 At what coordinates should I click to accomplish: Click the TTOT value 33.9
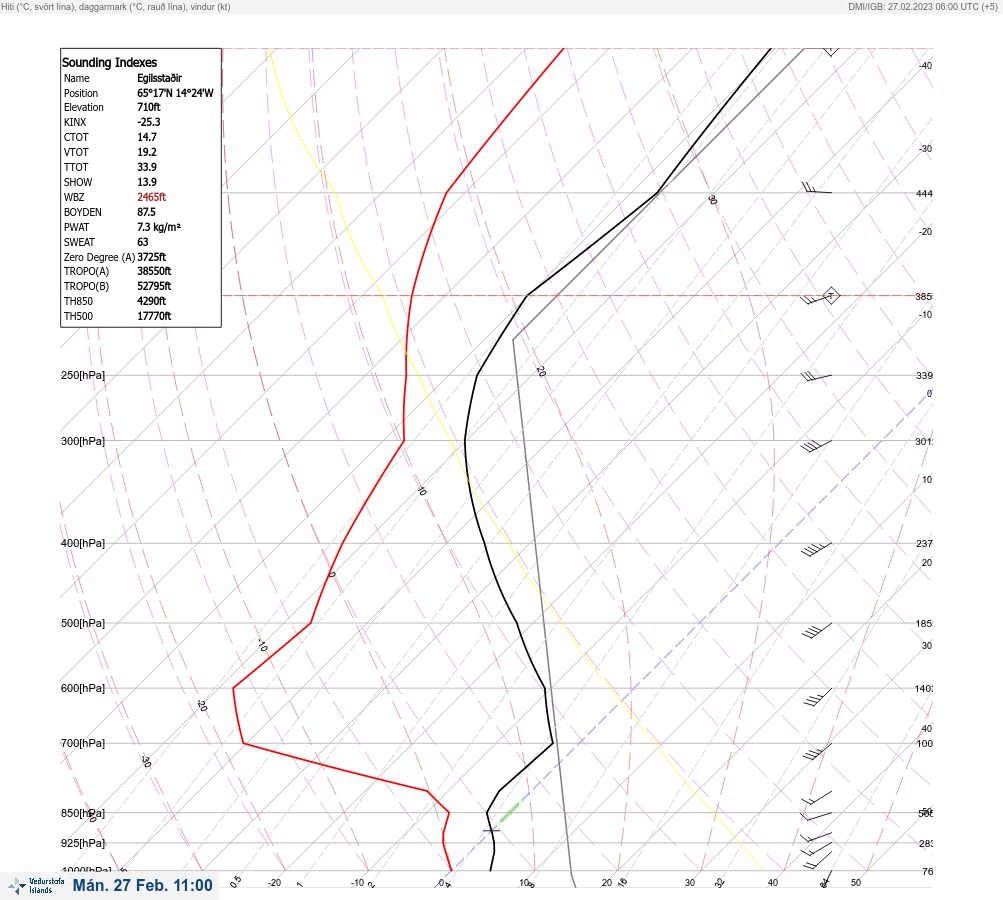coord(147,167)
